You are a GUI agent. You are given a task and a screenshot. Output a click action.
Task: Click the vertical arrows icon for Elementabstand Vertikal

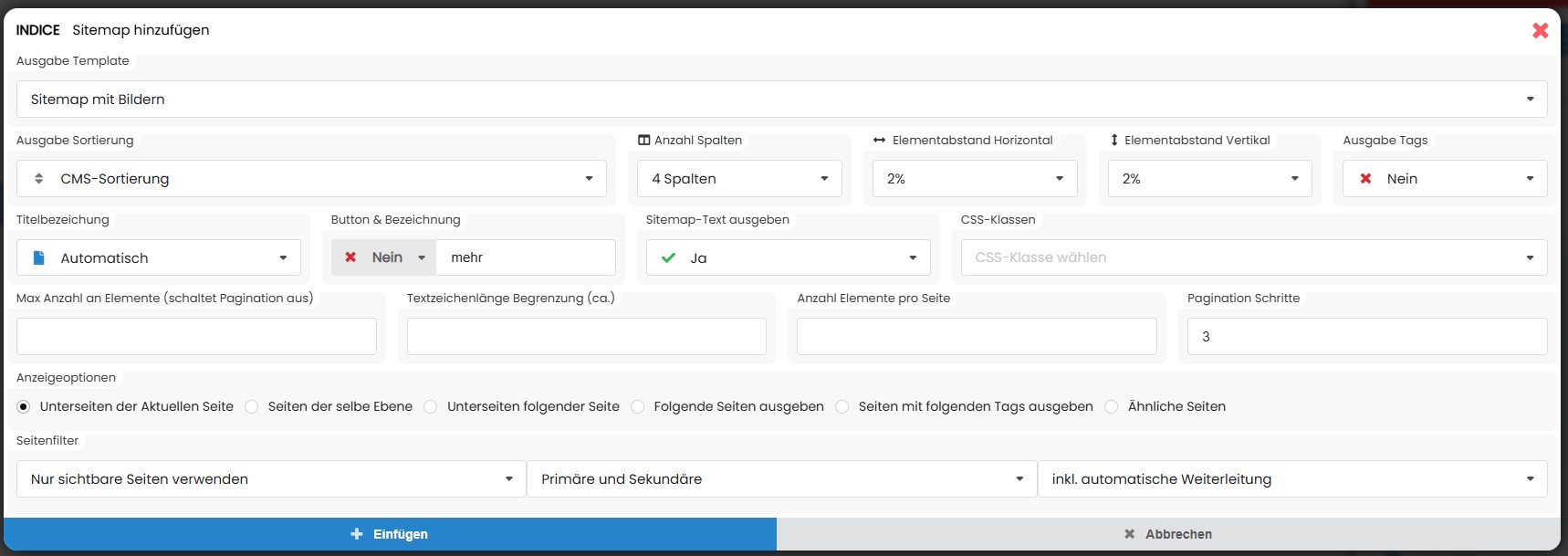pos(1114,141)
